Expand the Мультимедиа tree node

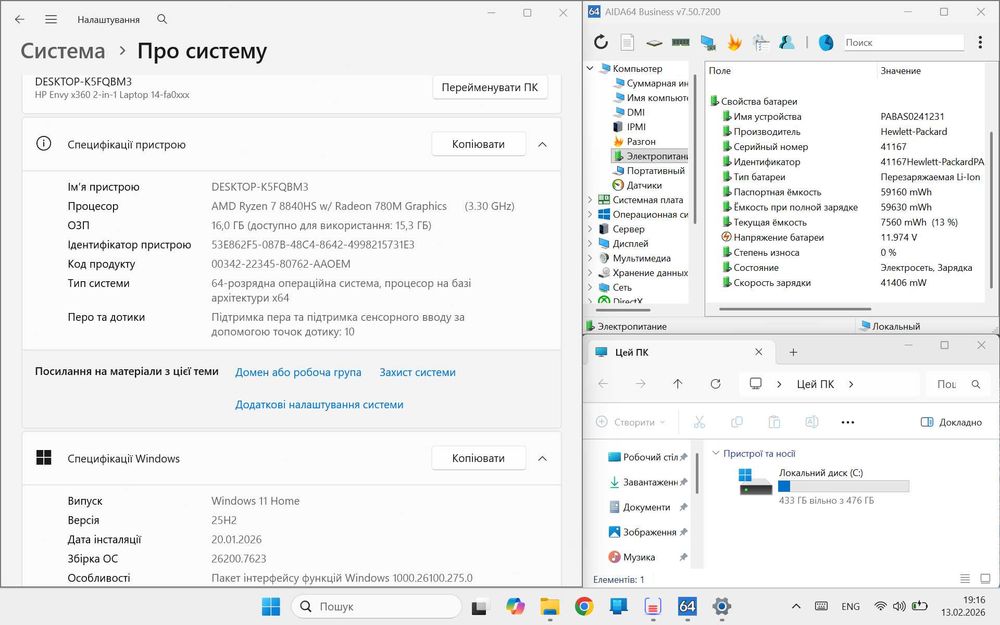click(x=590, y=258)
